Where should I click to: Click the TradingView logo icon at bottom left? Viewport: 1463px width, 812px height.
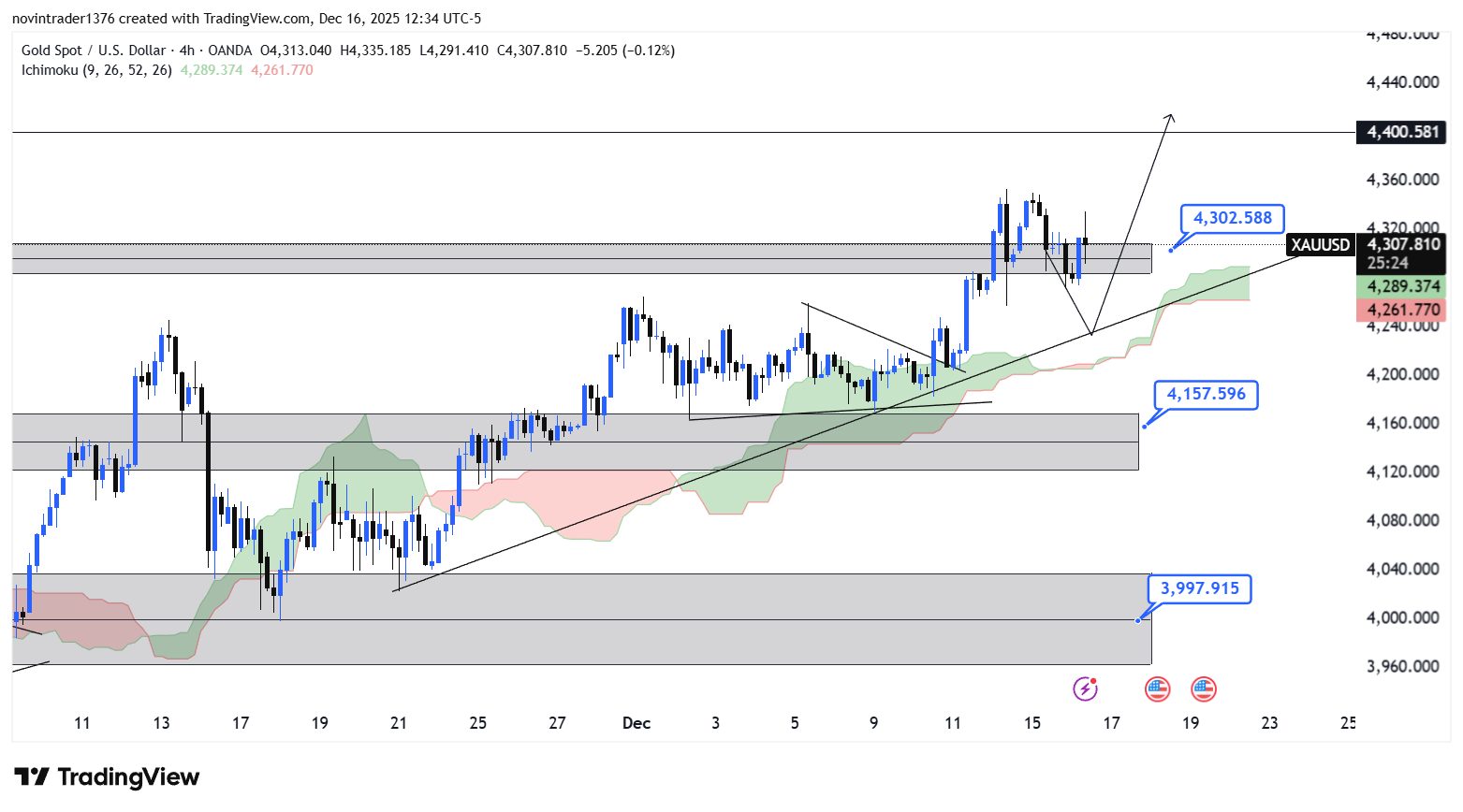[x=32, y=777]
